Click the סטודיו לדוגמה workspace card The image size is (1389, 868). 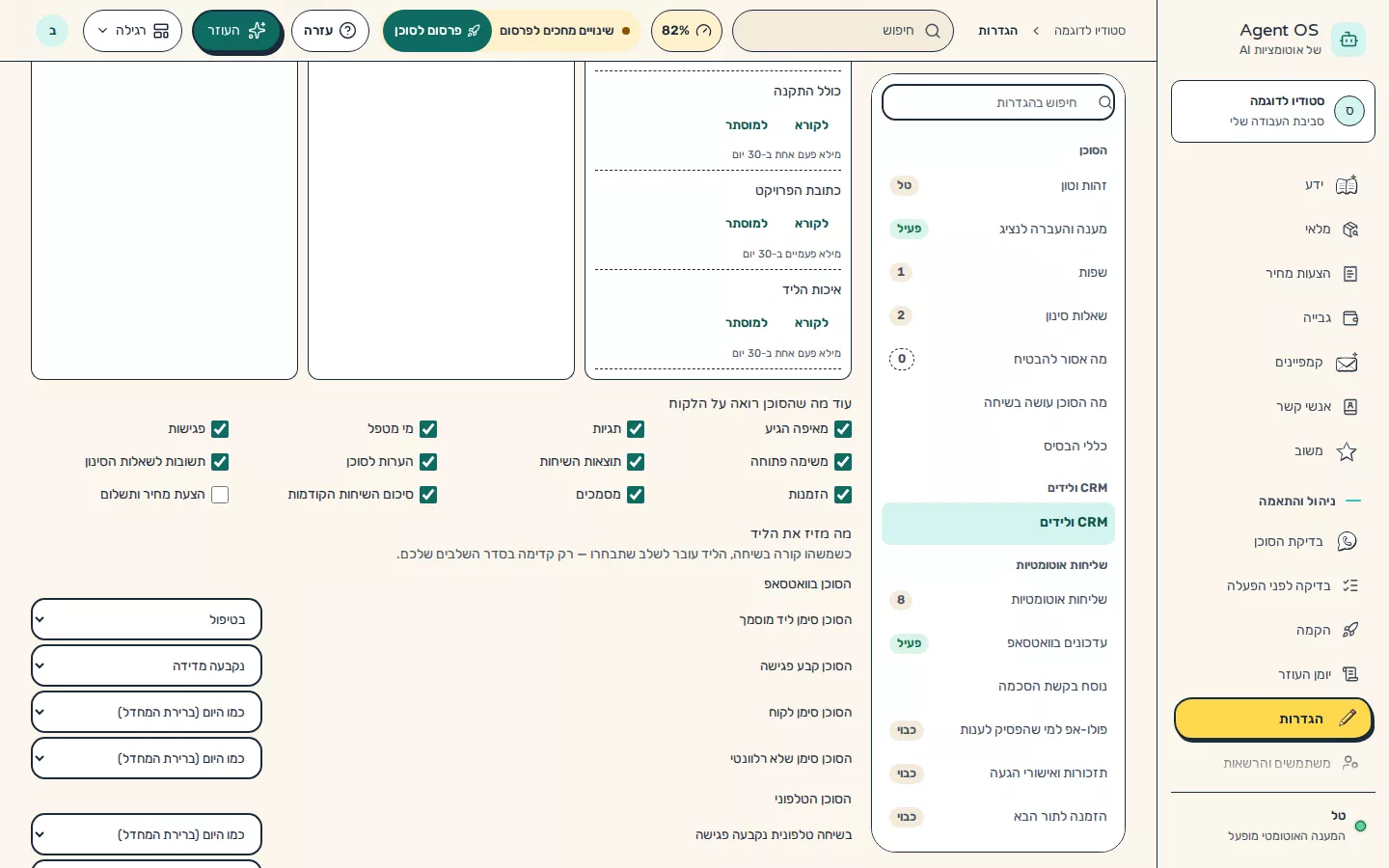[x=1273, y=112]
